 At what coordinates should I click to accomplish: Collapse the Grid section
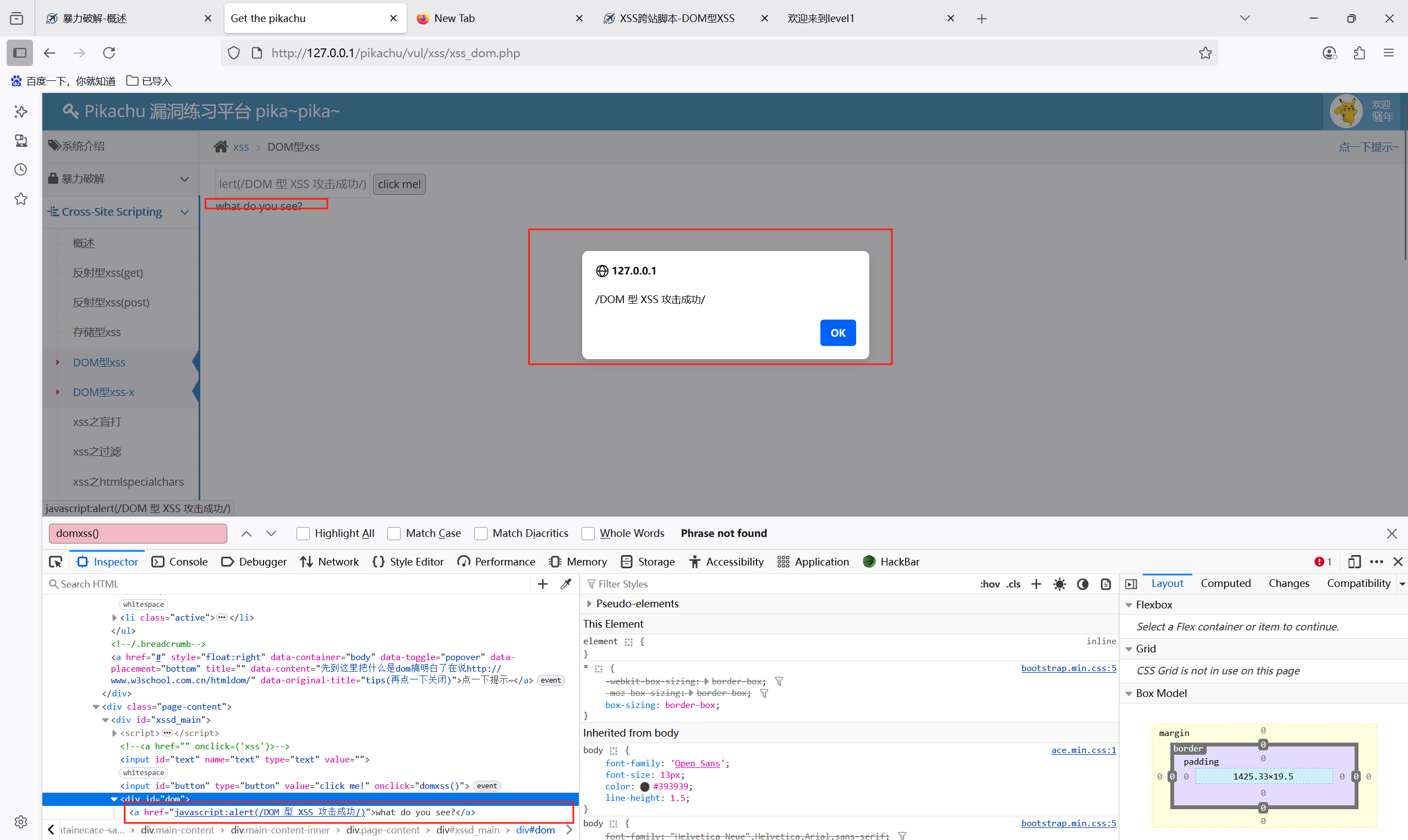[x=1128, y=649]
